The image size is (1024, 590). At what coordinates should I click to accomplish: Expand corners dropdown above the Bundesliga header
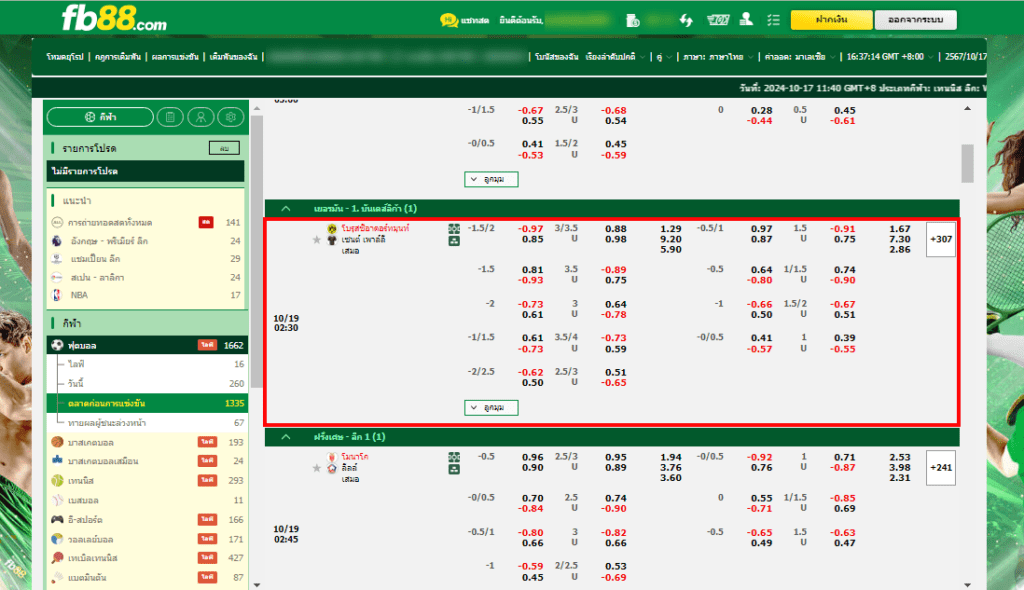[491, 179]
